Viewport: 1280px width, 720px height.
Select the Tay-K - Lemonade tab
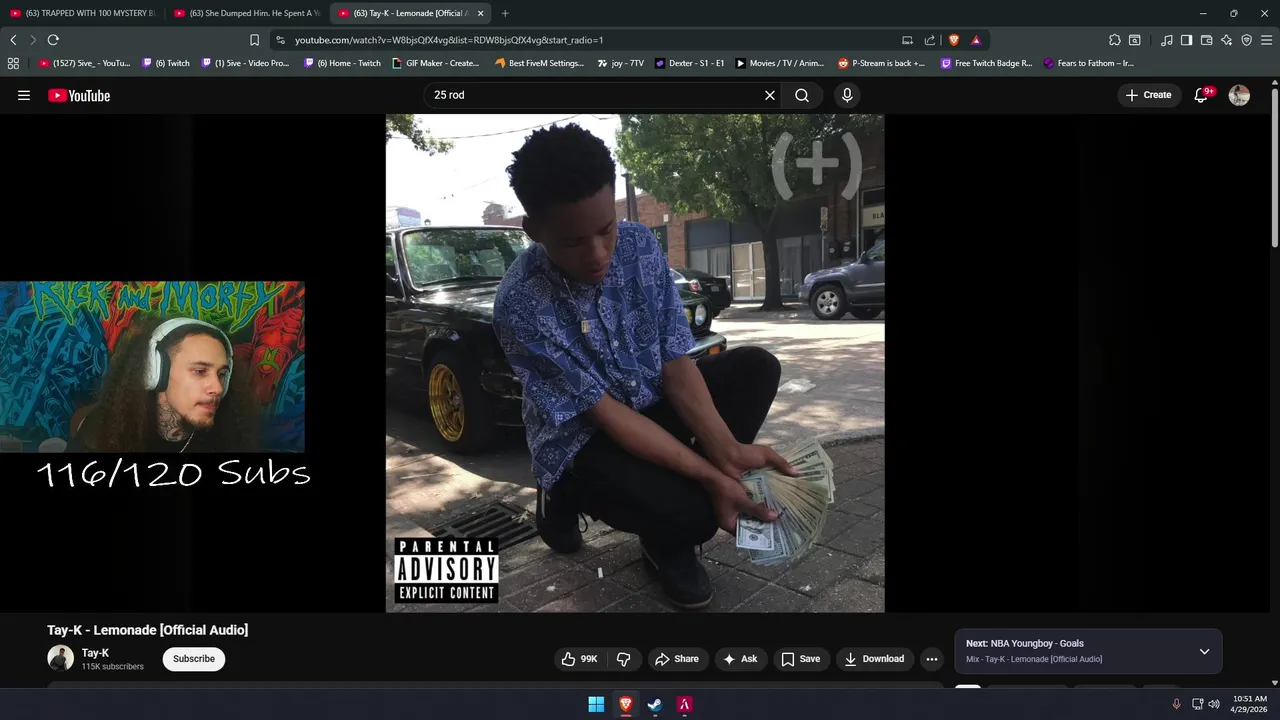(408, 13)
